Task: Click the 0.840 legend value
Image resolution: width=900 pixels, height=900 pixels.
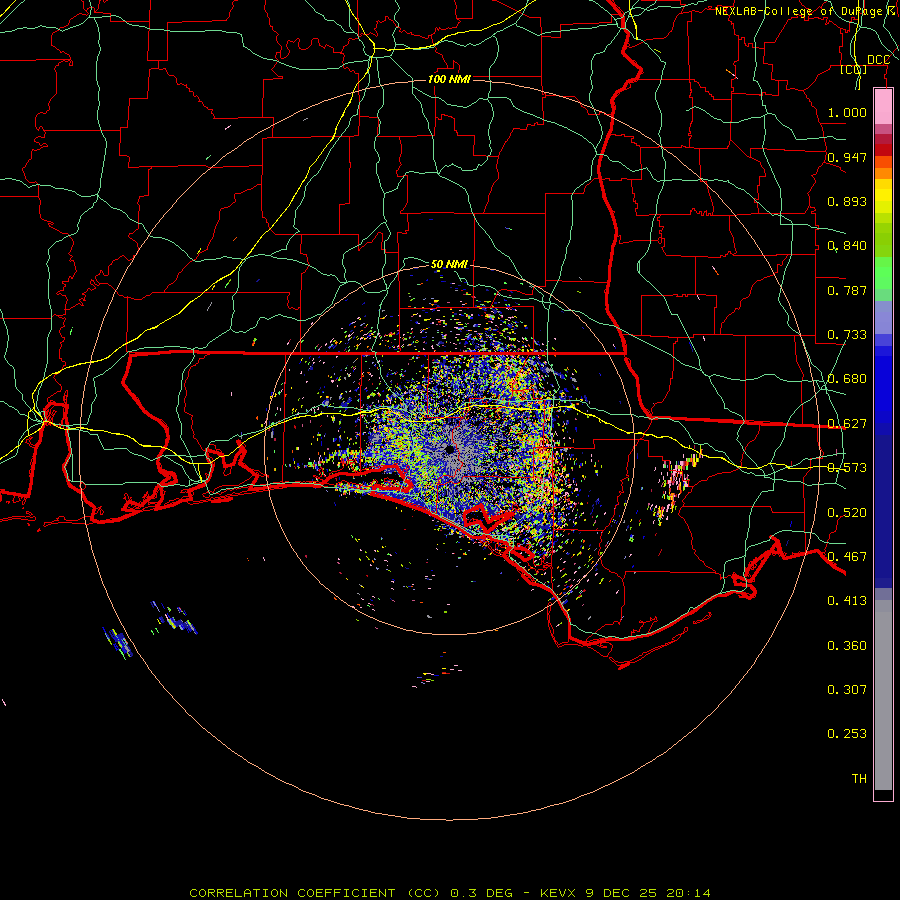Action: (x=847, y=246)
